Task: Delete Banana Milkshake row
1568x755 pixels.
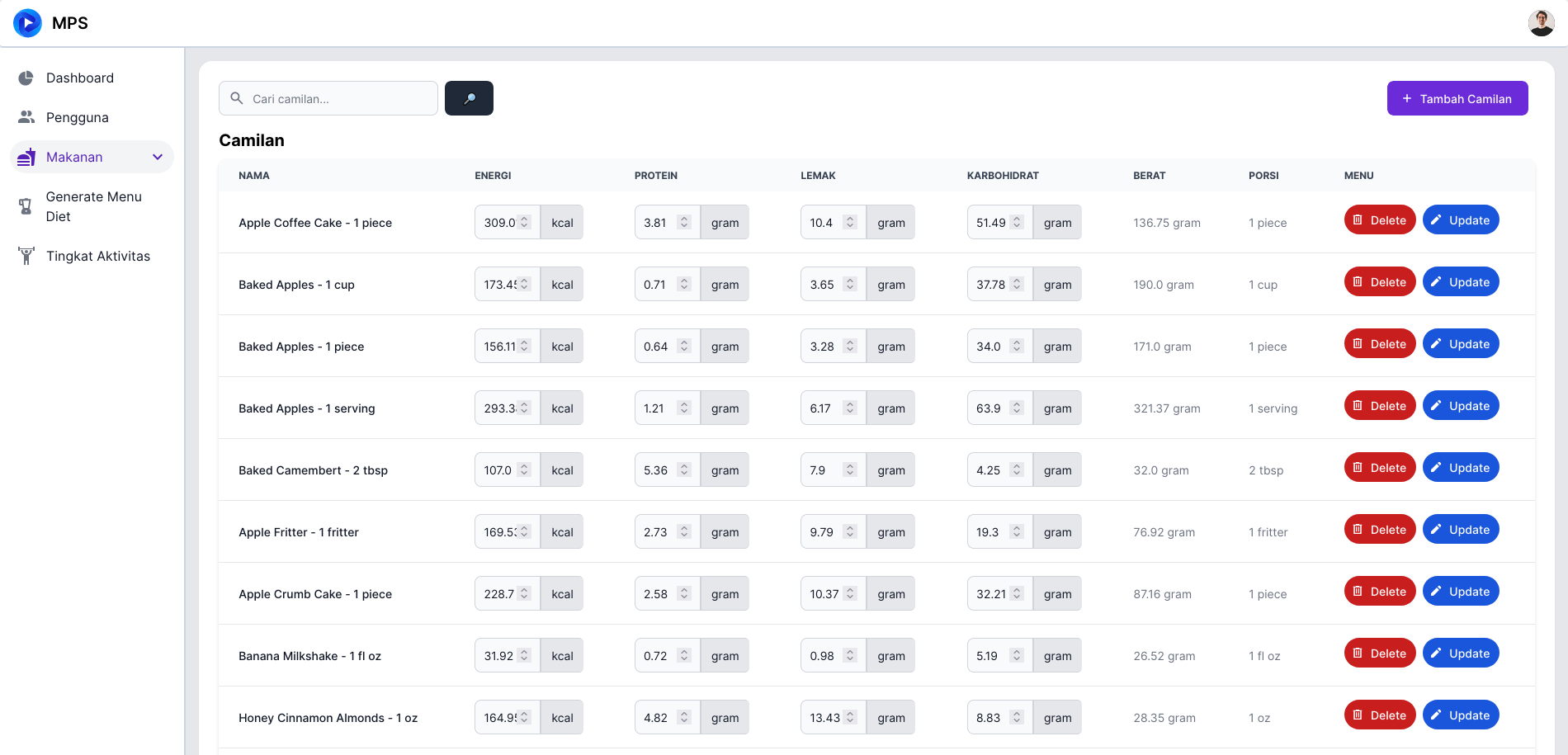Action: 1380,654
